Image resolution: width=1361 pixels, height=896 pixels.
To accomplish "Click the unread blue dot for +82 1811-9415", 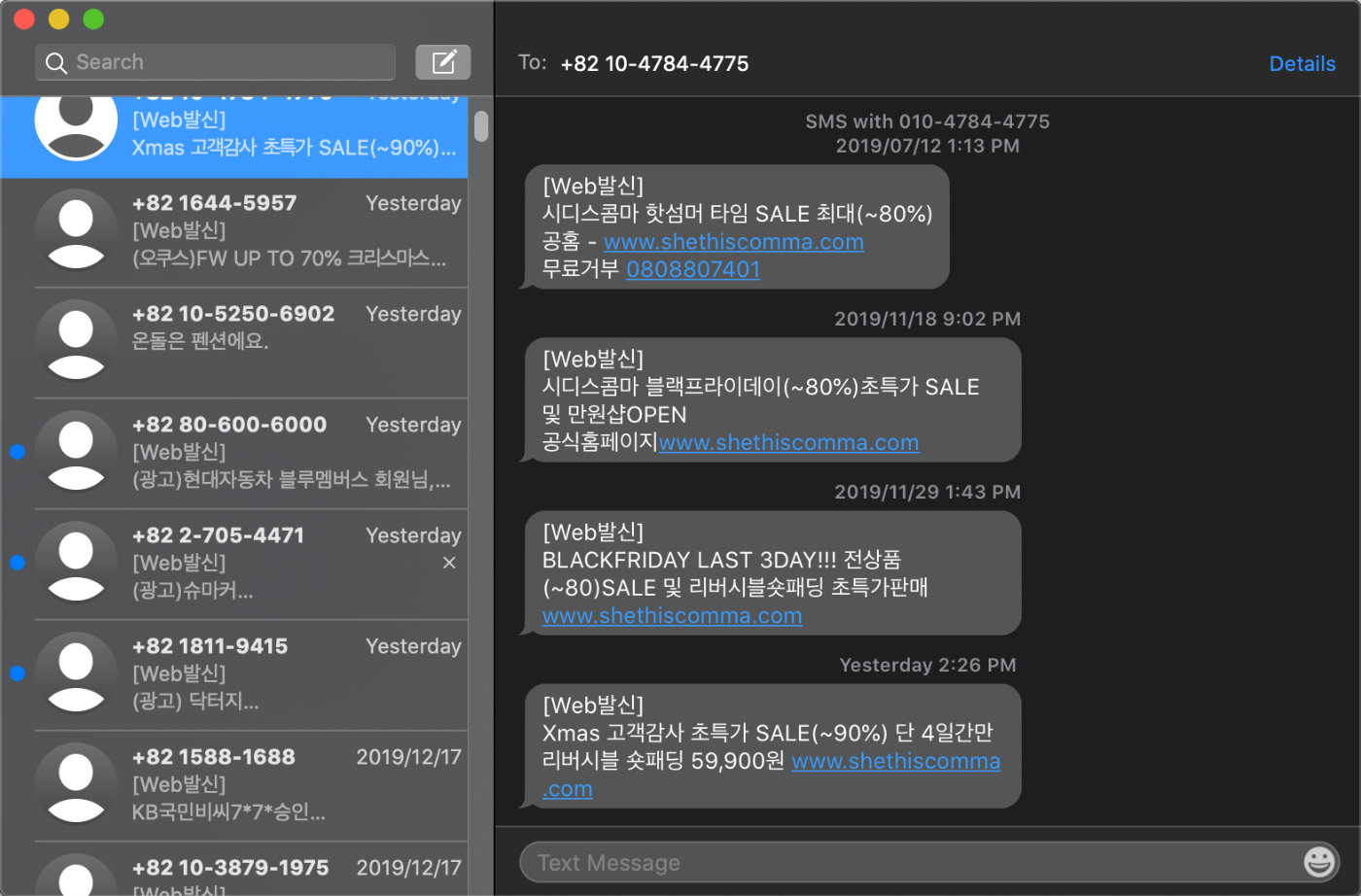I will [17, 673].
